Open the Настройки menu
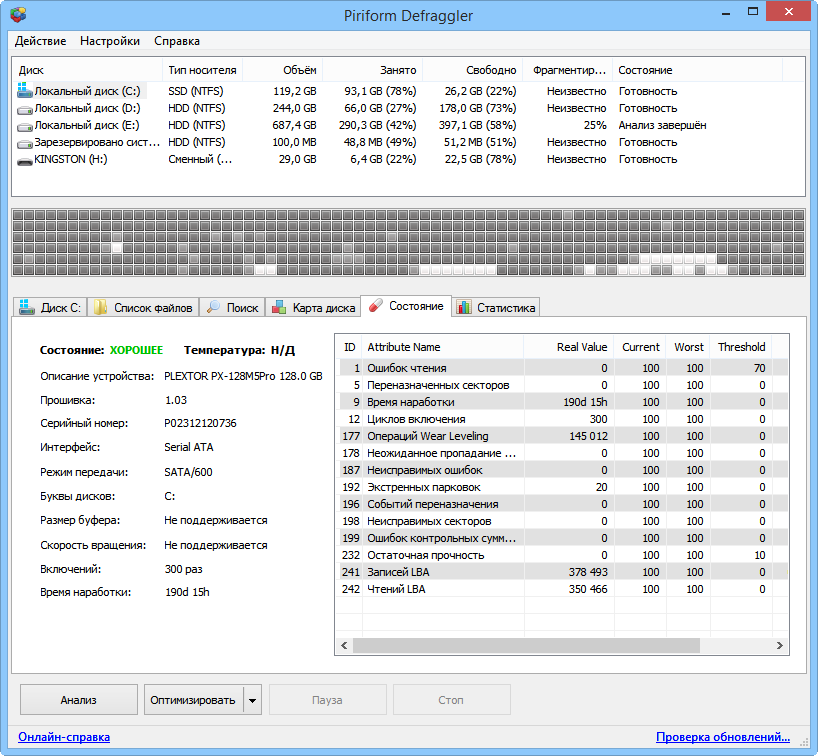Screen dimensions: 818x756 click(x=110, y=41)
